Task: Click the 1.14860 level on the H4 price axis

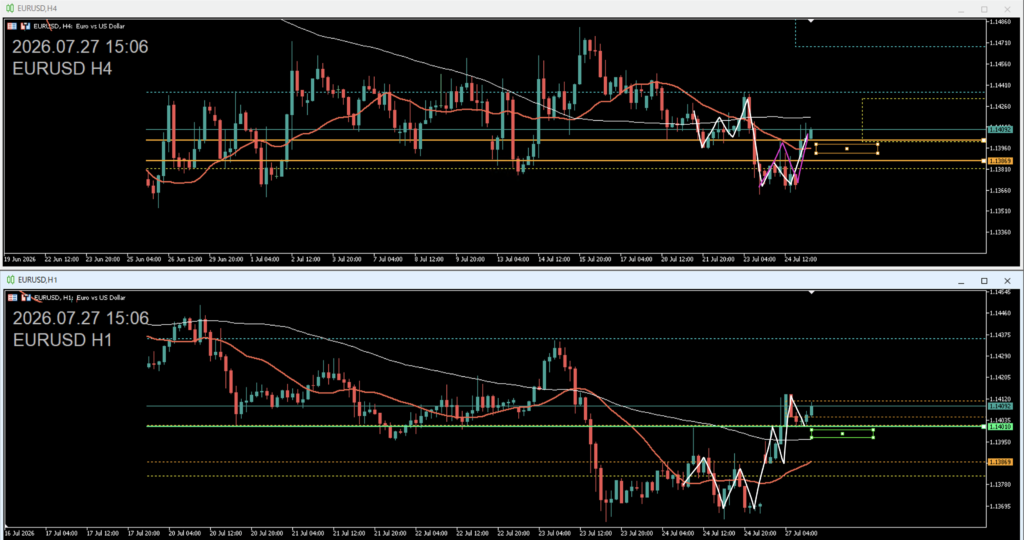Action: (1001, 22)
